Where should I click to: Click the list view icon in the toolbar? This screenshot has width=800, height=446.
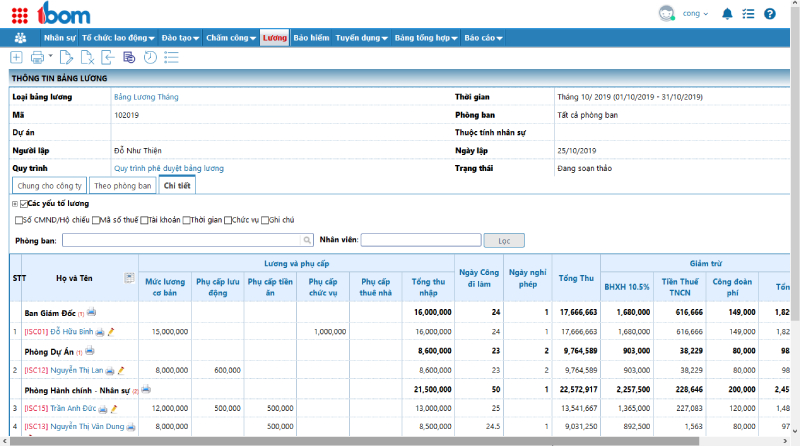tap(171, 57)
